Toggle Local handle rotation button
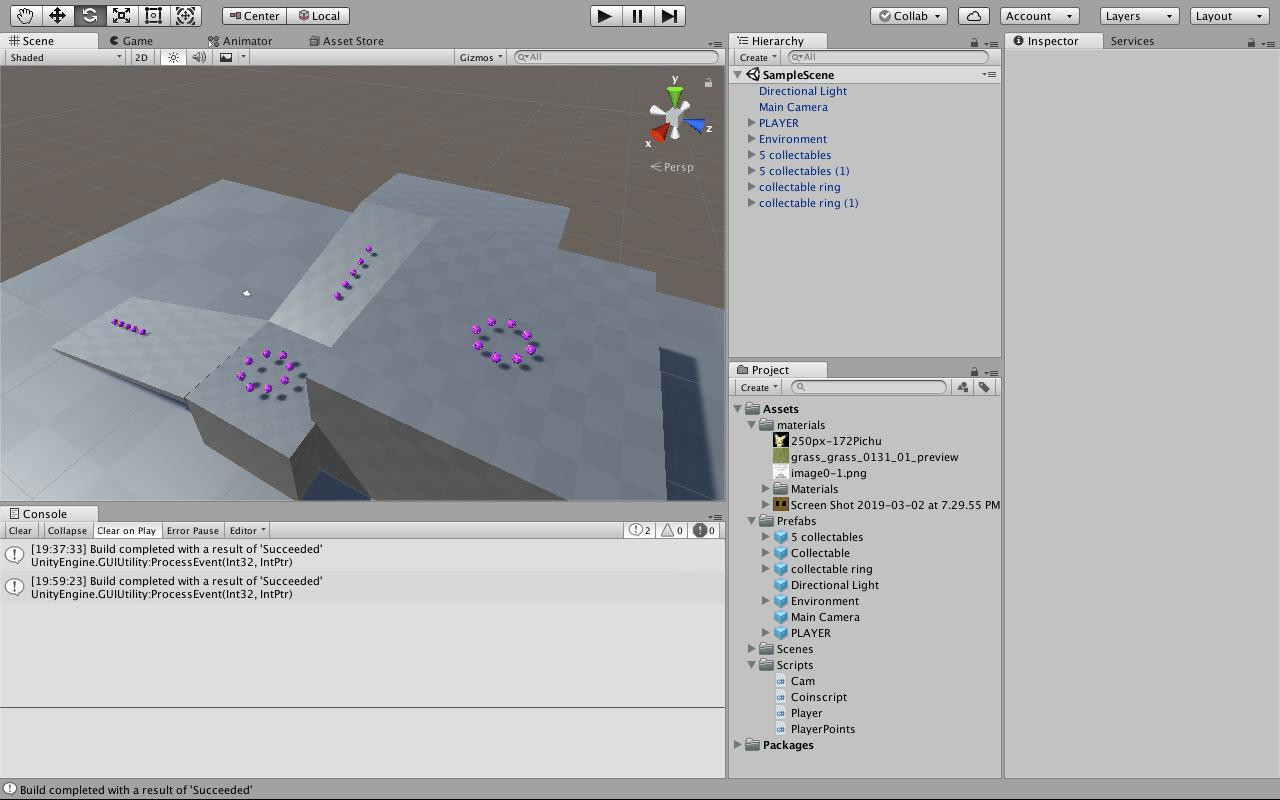Screen dimensions: 1280x800 pyautogui.click(x=319, y=16)
